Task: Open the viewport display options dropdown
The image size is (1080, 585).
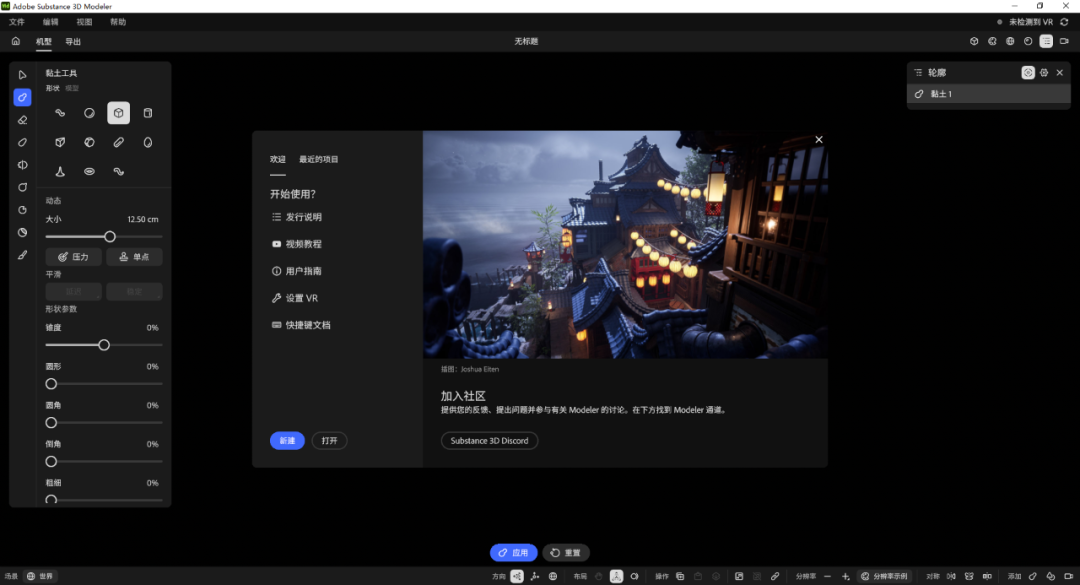Action: coord(1046,41)
